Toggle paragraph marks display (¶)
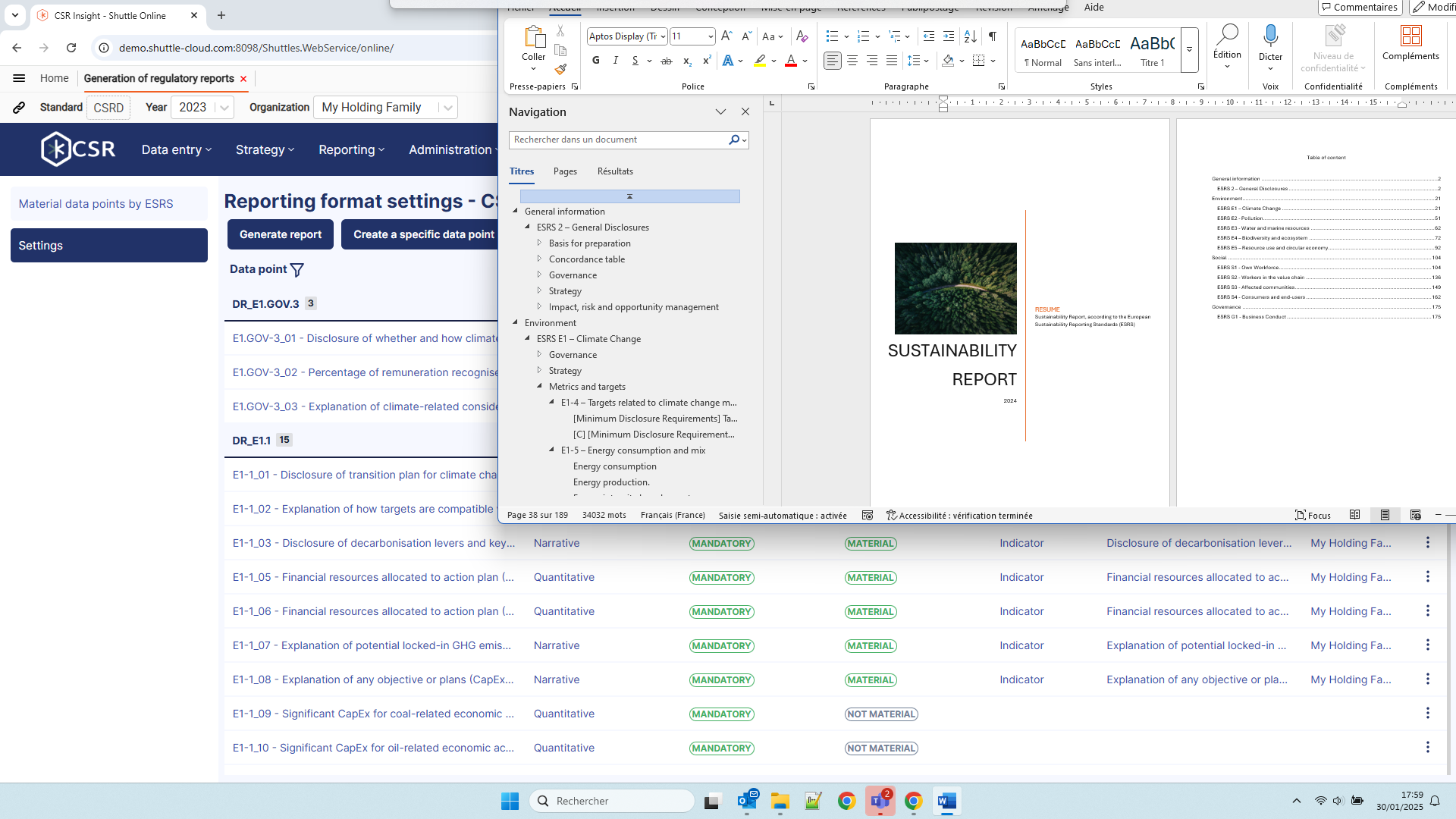 992,36
